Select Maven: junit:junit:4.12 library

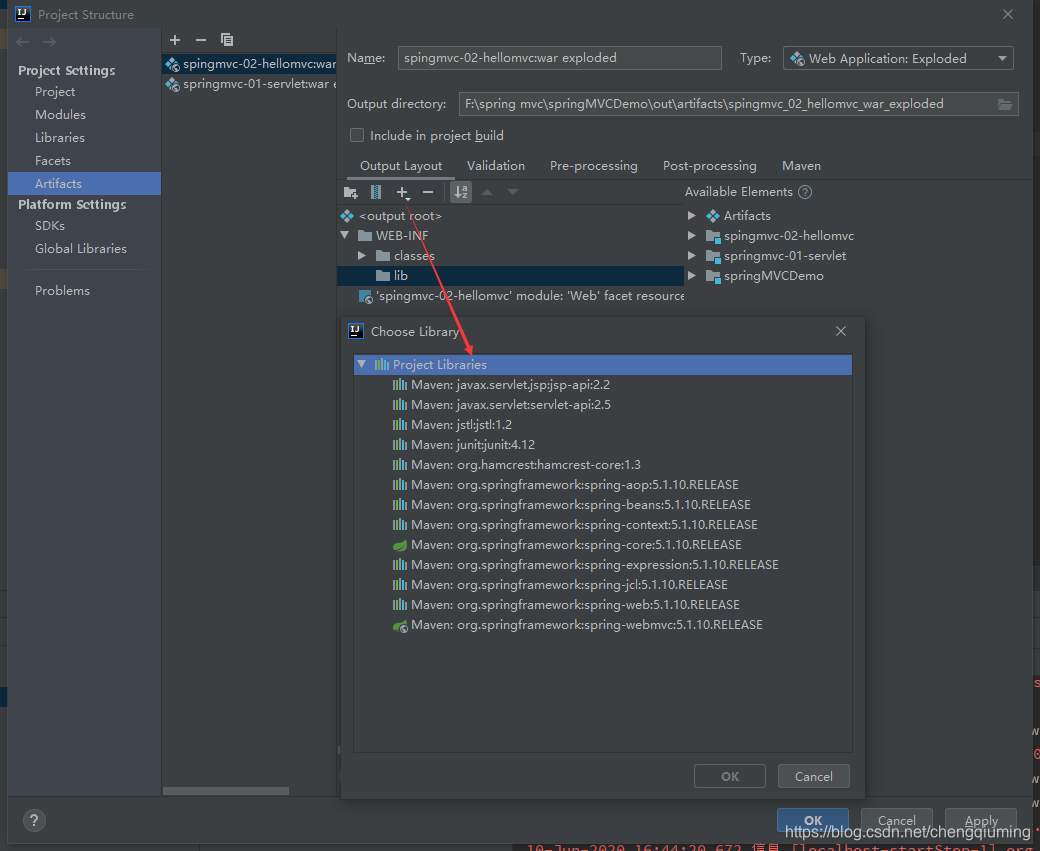click(602, 444)
